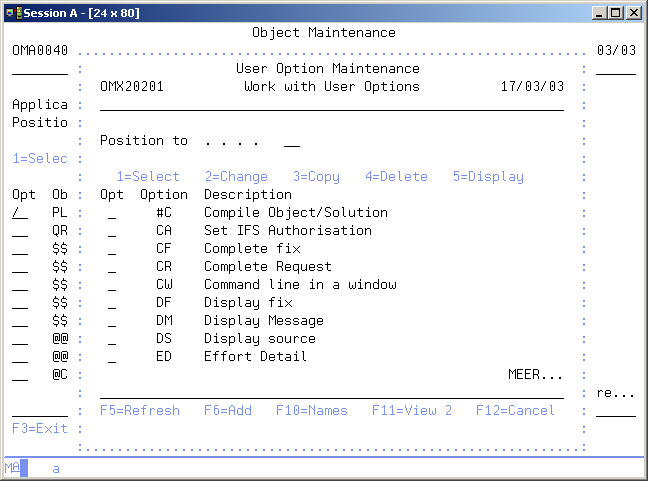The image size is (648, 481).
Task: Select Opt field for Command line in a window
Action: (x=112, y=285)
